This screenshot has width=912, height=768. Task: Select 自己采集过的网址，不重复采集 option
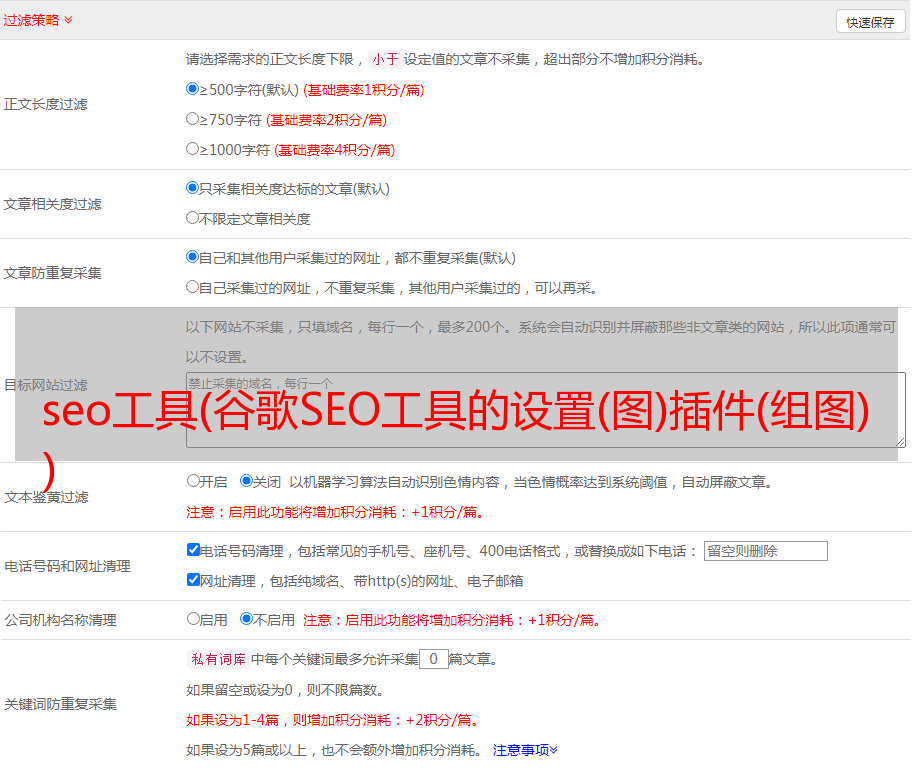[192, 286]
